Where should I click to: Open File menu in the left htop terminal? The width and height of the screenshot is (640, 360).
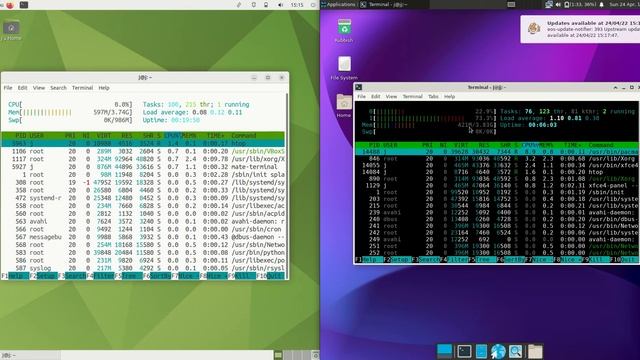click(8, 88)
